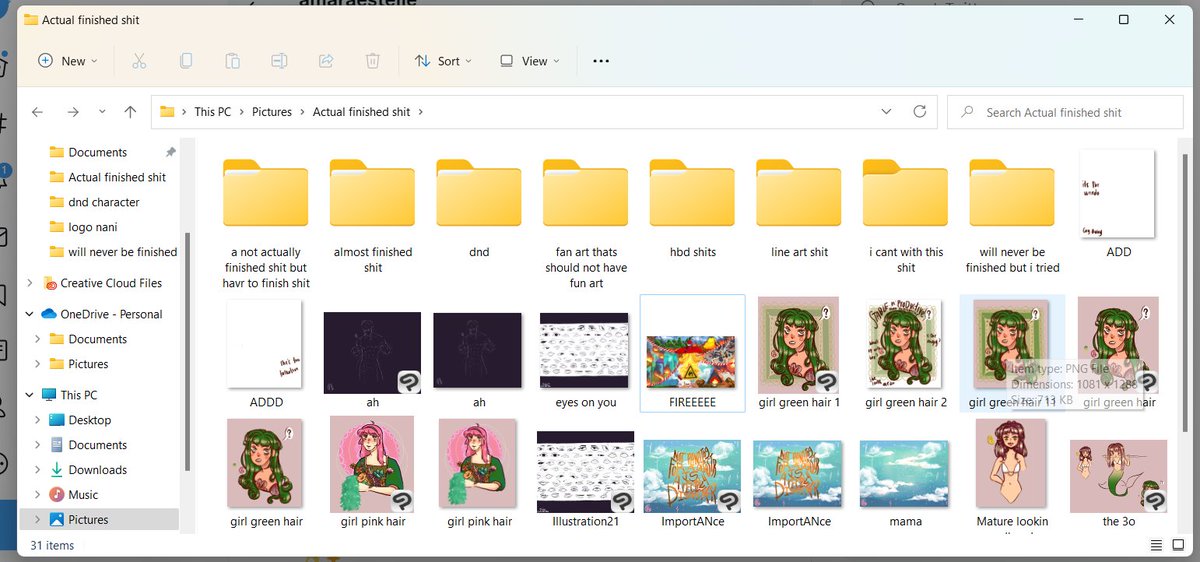Screen dimensions: 1200x562
Task: Click the Search Actual finished shit box
Action: coord(1065,112)
